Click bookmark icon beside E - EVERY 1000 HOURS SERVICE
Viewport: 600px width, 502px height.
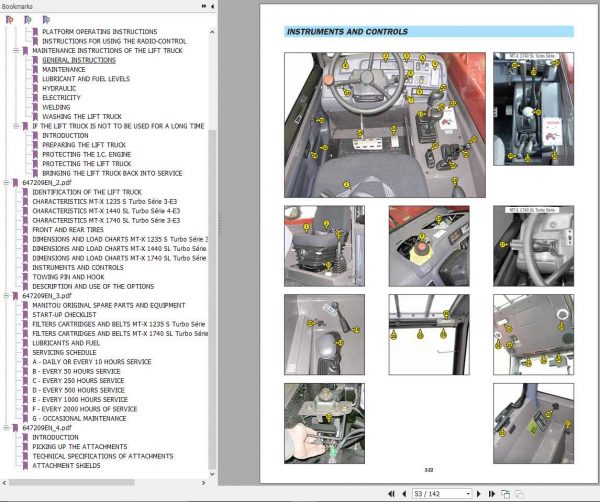[25, 399]
